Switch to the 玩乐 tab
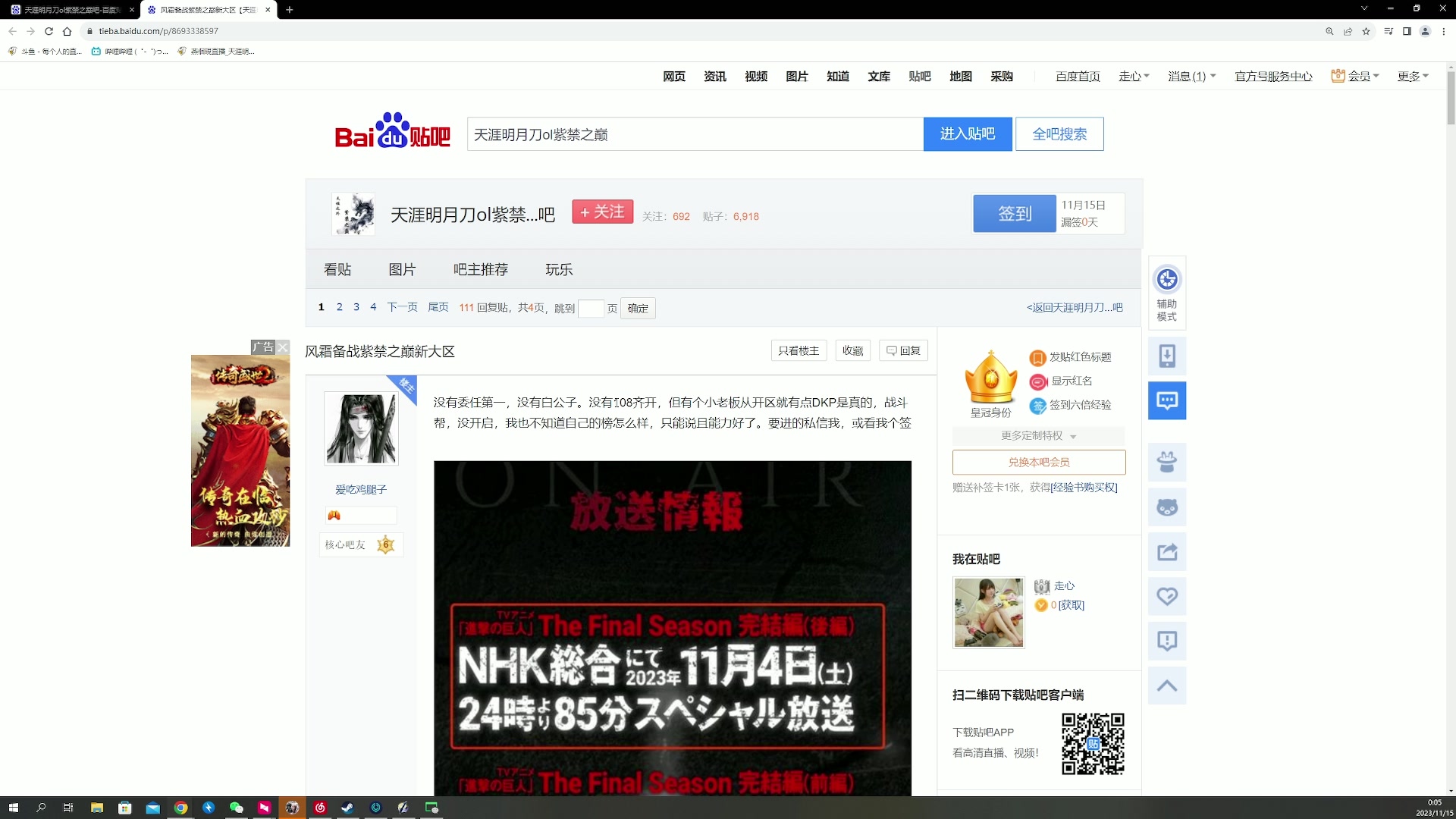The image size is (1456, 819). point(559,269)
